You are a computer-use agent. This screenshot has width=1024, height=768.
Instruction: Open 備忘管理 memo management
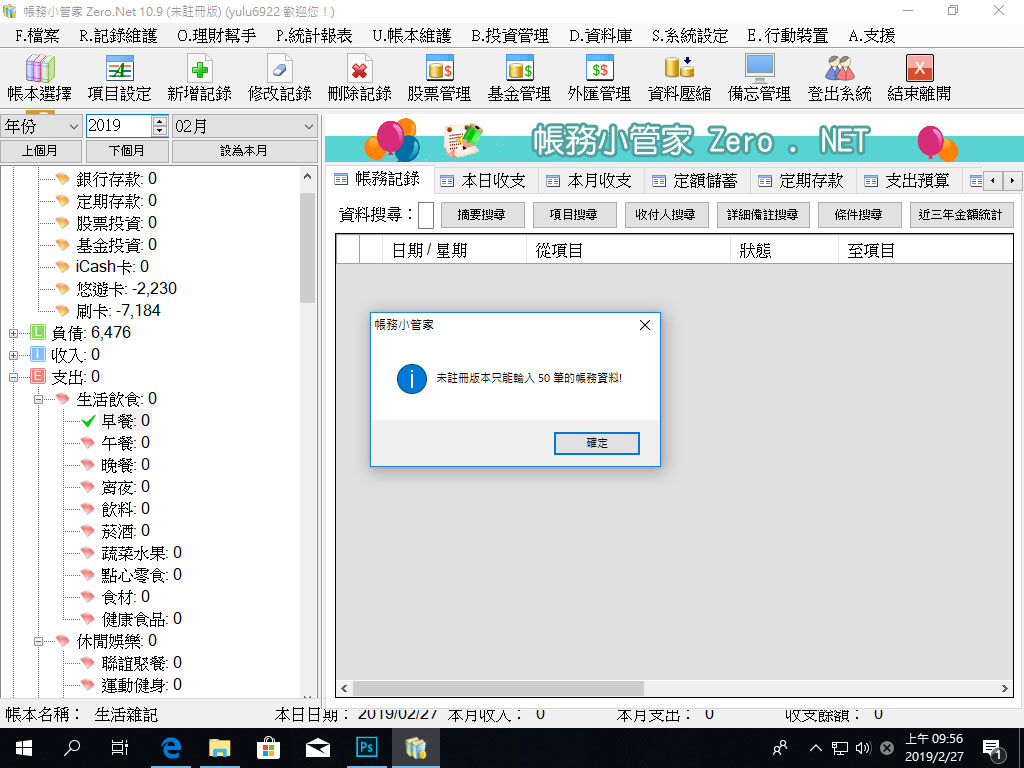pyautogui.click(x=760, y=78)
